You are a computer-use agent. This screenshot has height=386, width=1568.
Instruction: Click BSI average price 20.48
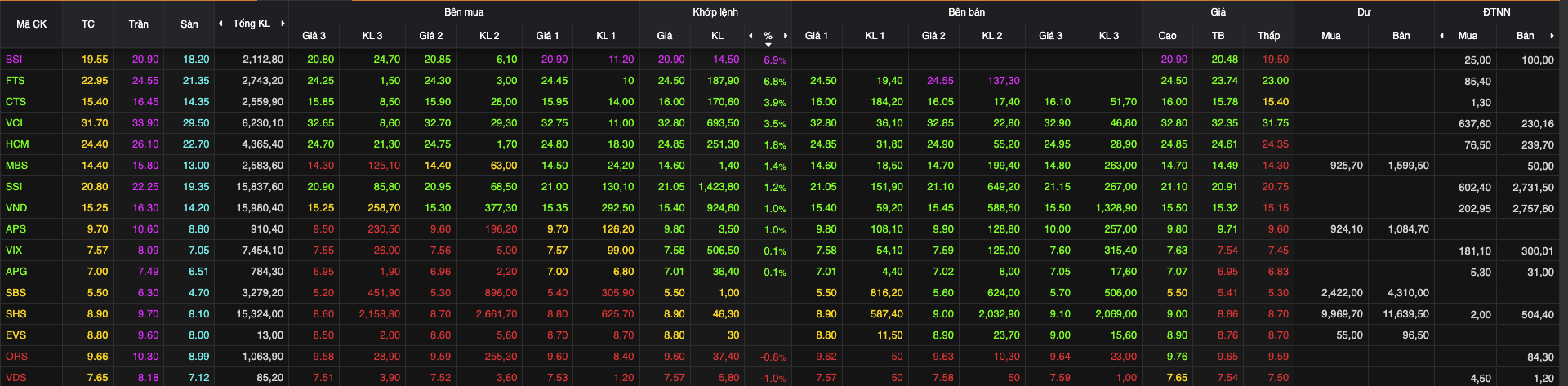point(1225,60)
